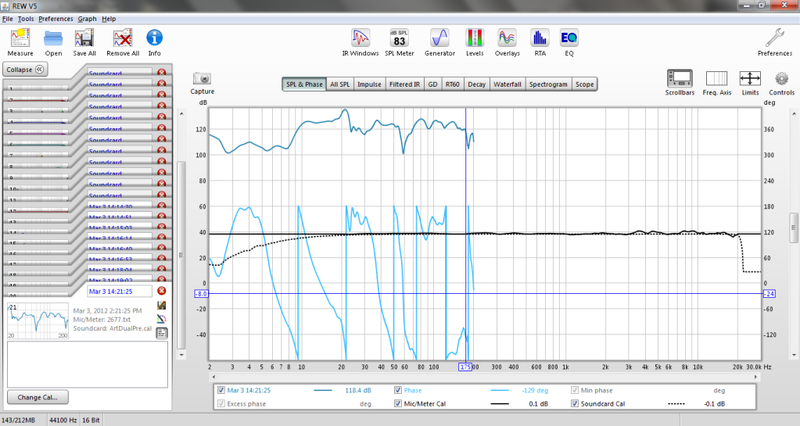Open the Levels meters
Screen dimensions: 800x426
click(474, 42)
